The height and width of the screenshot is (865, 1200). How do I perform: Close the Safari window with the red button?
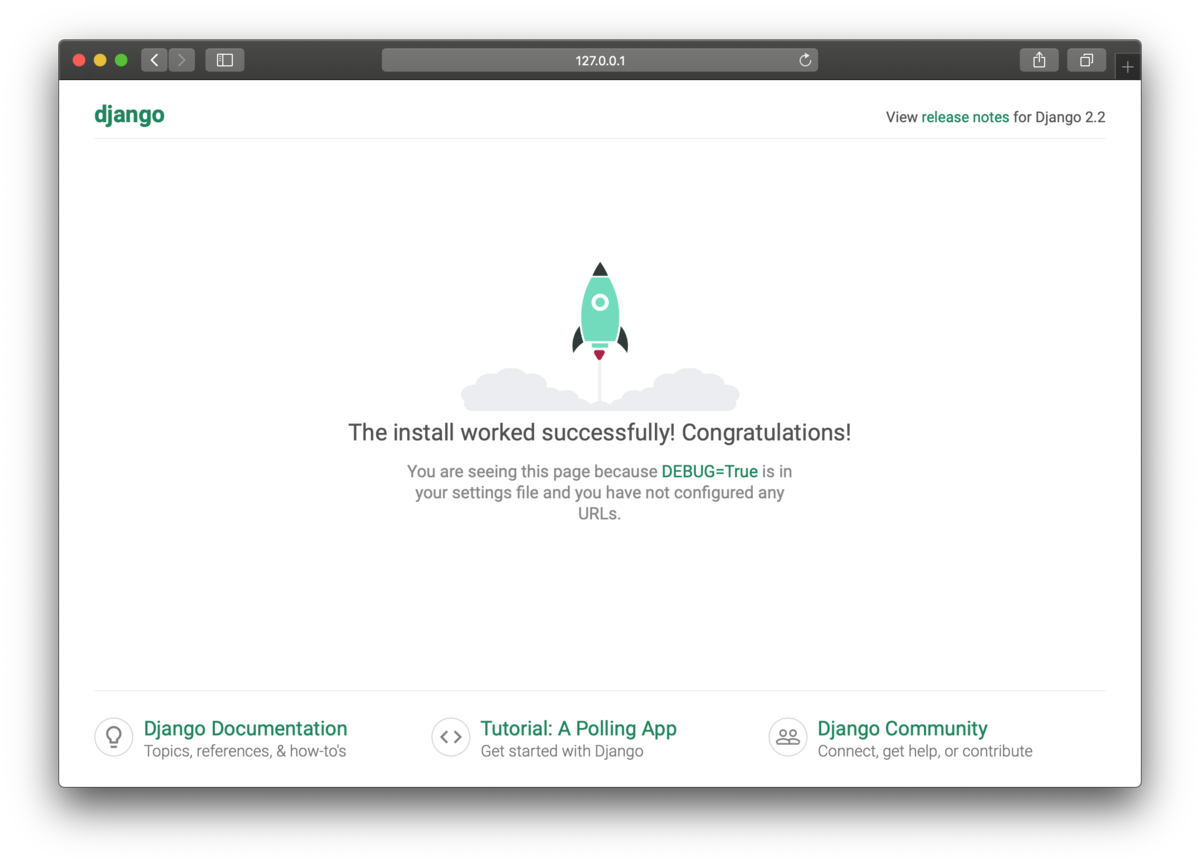click(79, 60)
